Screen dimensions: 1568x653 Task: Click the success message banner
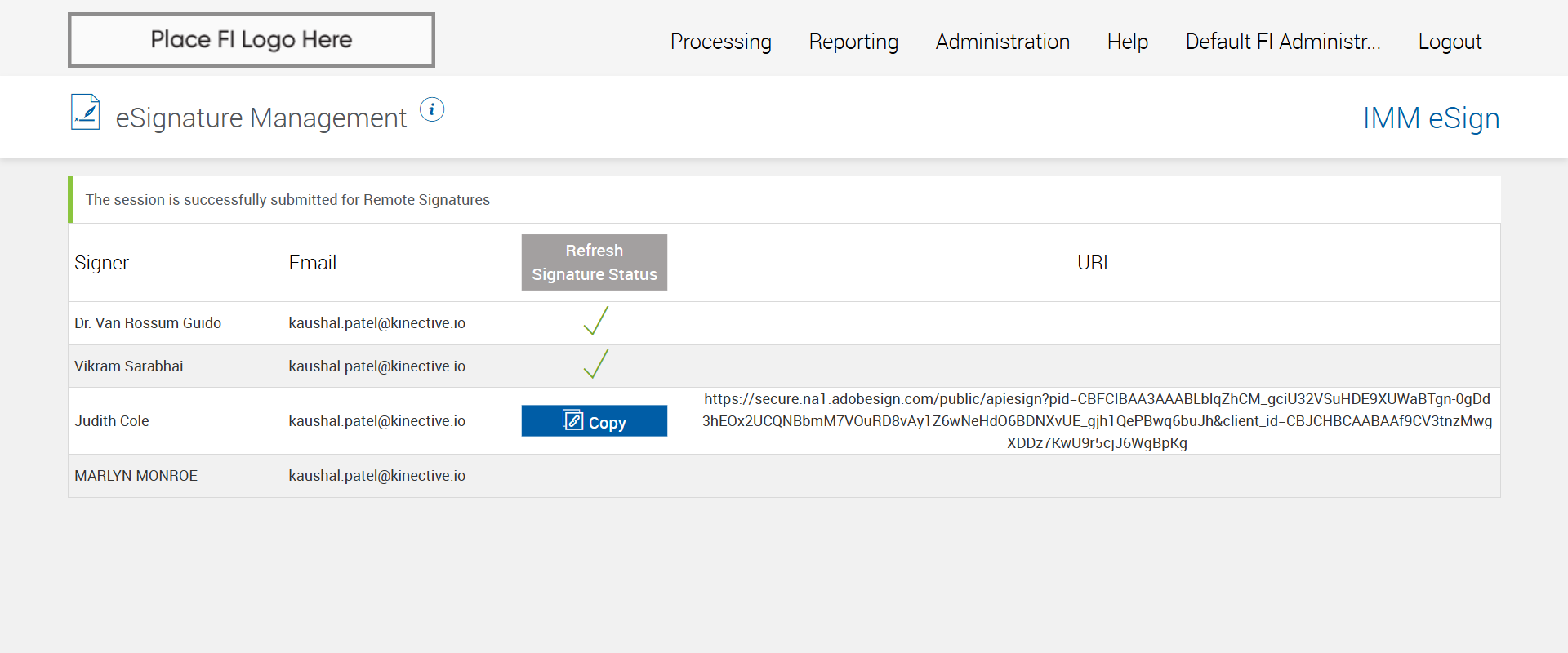click(287, 200)
